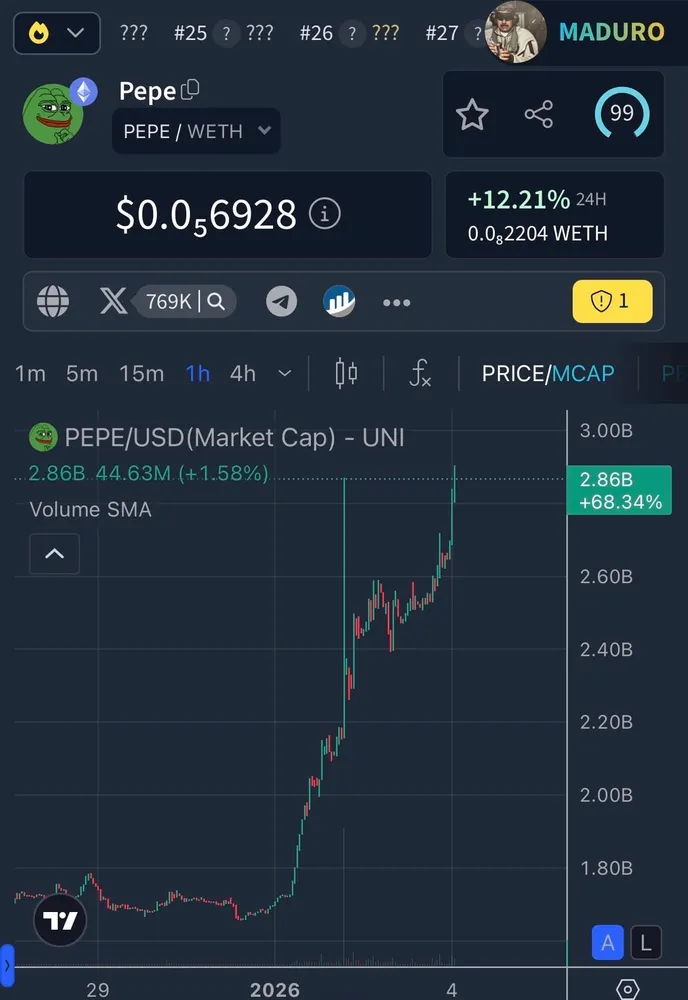Share the Pepe pair page
688x1000 pixels.
click(x=539, y=115)
